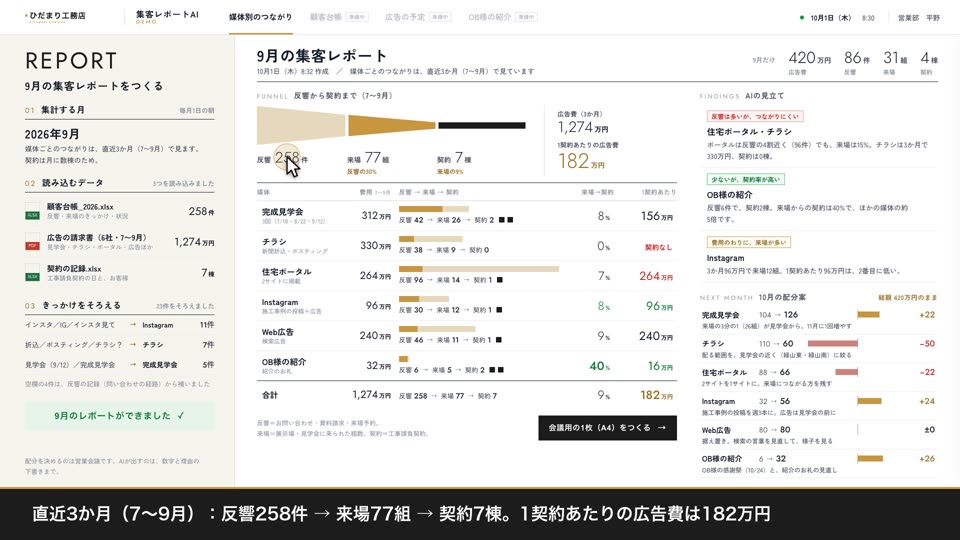Viewport: 960px width, 540px height.
Task: Click the 広告費（3か月）1,274万円 figure
Action: tap(582, 127)
